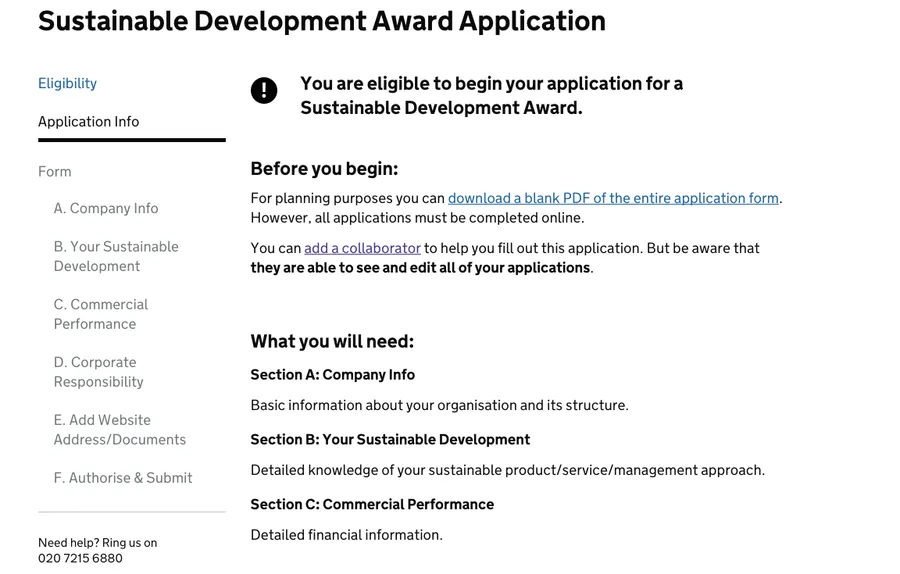
Task: Click the 'Before you begin:' heading
Action: tap(324, 168)
